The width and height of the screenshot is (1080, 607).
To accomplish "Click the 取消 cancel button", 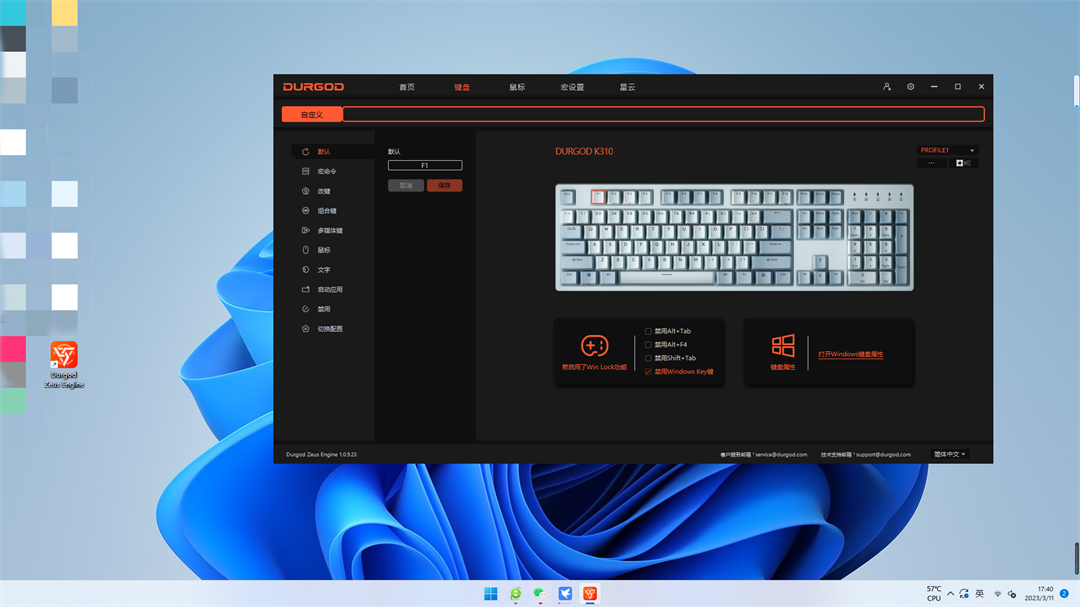I will 406,185.
